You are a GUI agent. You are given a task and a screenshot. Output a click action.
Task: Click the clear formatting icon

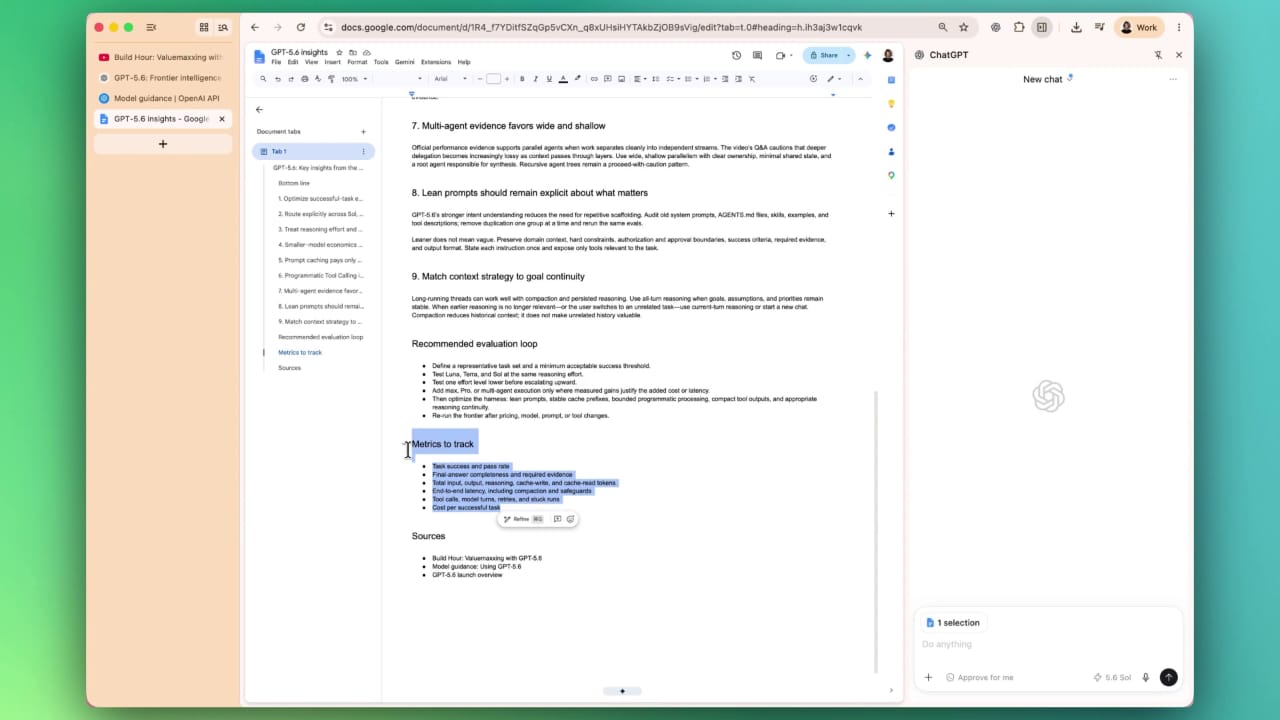coord(752,79)
